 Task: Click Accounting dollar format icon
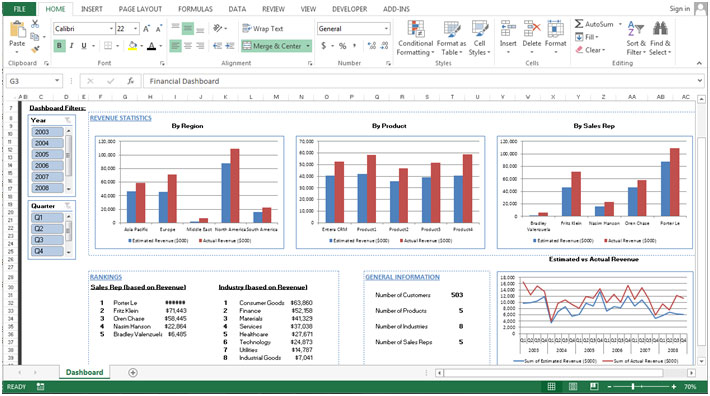coord(323,46)
